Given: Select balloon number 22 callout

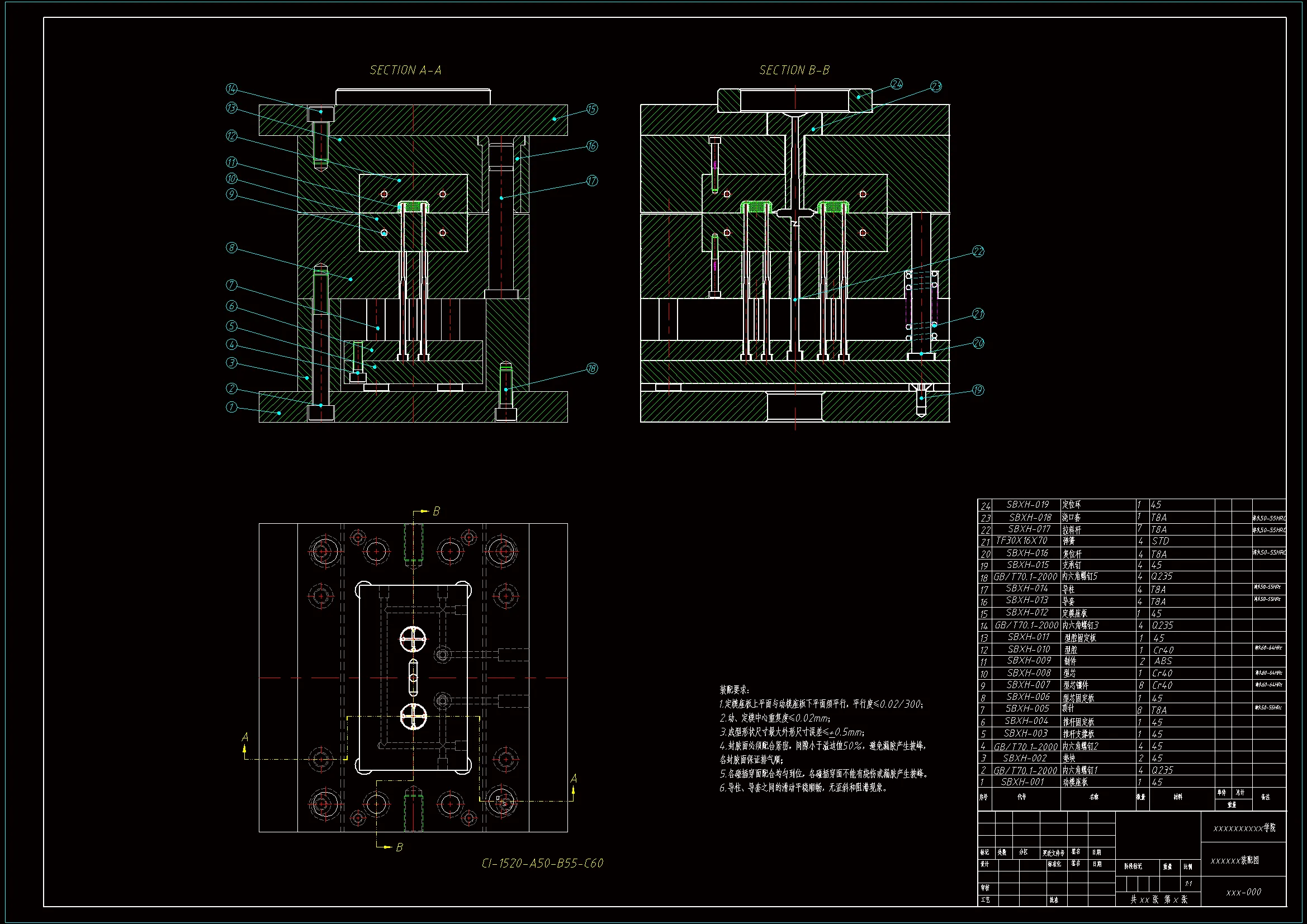Looking at the screenshot, I should 978,251.
